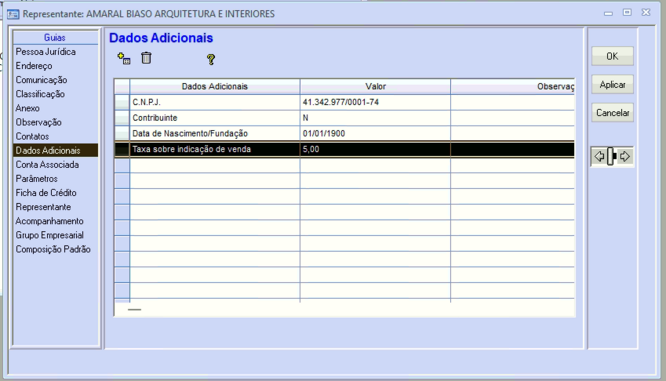Click the Observação cell of the C.N.P.J. row
This screenshot has height=381, width=666.
point(513,102)
